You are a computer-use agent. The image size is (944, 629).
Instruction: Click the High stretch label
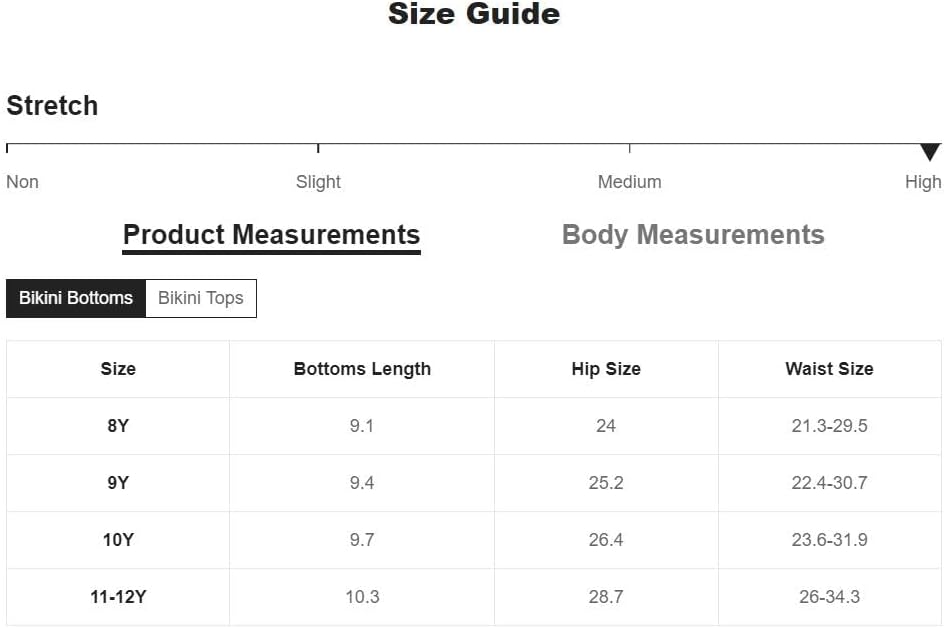point(923,182)
